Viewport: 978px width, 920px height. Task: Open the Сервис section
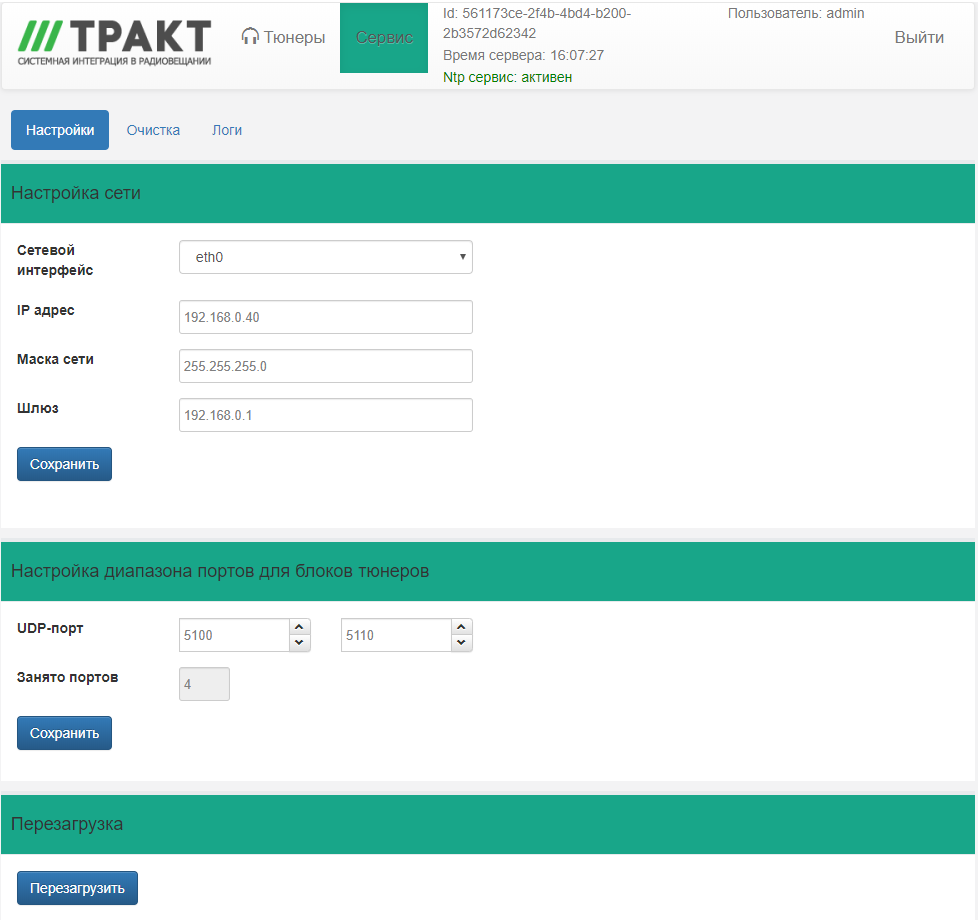[384, 37]
